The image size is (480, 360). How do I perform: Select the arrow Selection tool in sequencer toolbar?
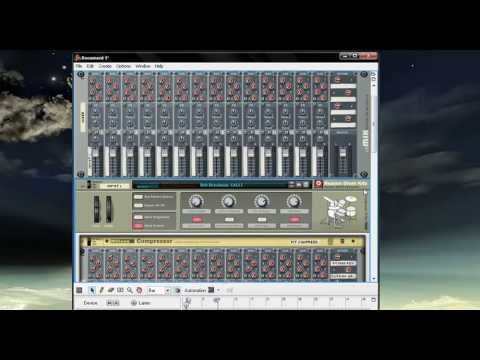click(x=92, y=290)
